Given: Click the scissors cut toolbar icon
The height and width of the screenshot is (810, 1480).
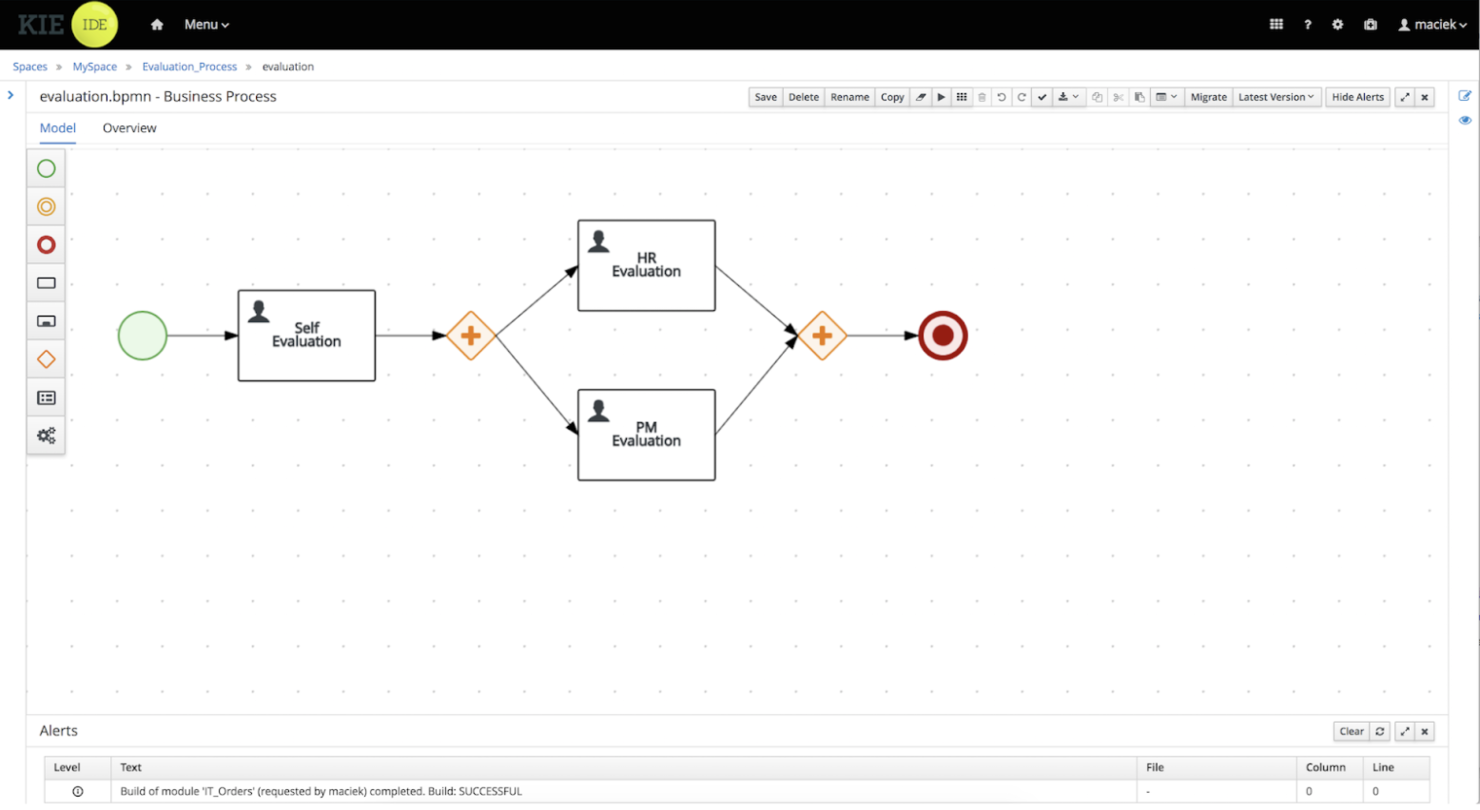Looking at the screenshot, I should click(x=1118, y=97).
